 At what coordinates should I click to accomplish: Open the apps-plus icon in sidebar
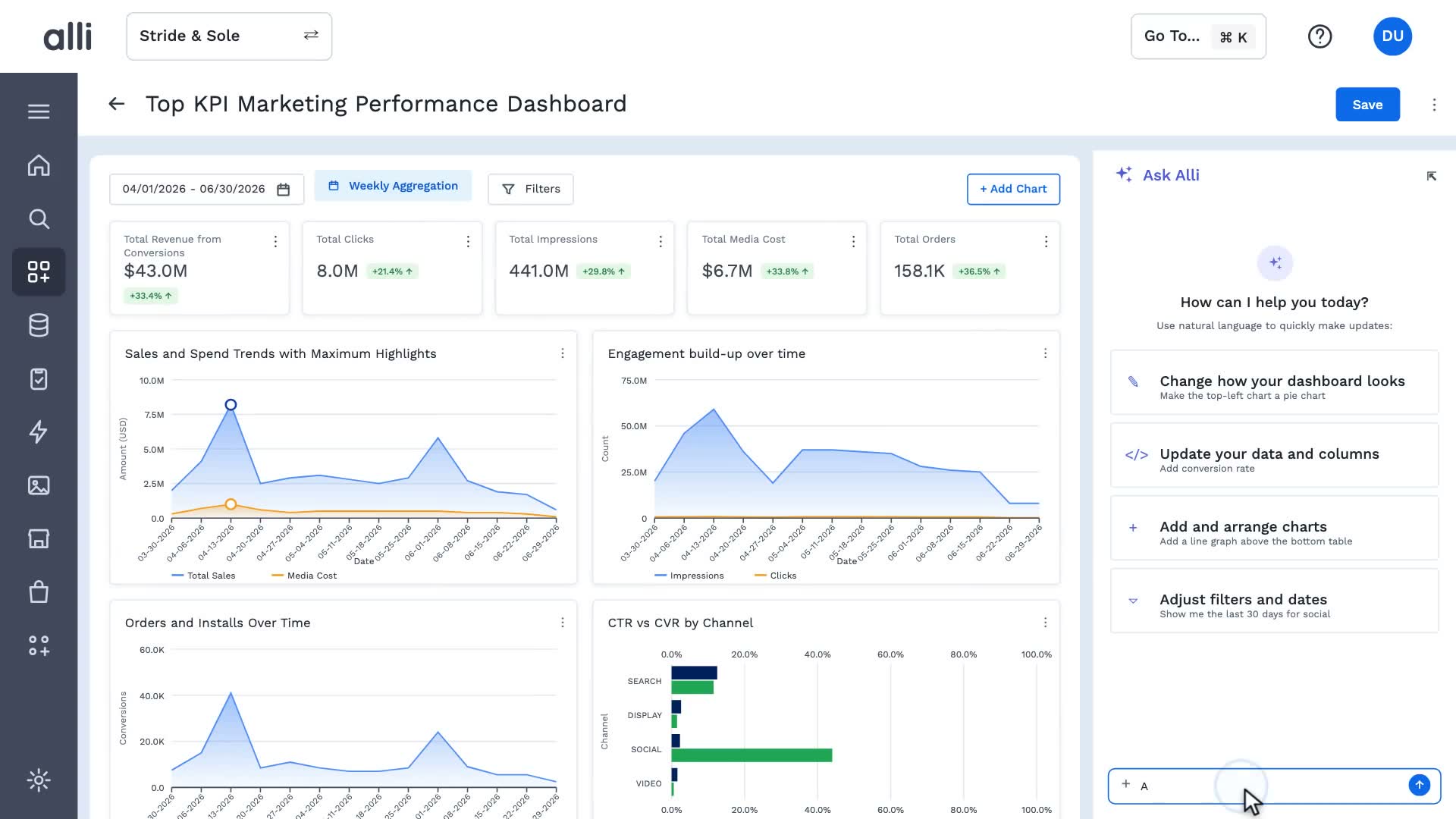tap(39, 645)
